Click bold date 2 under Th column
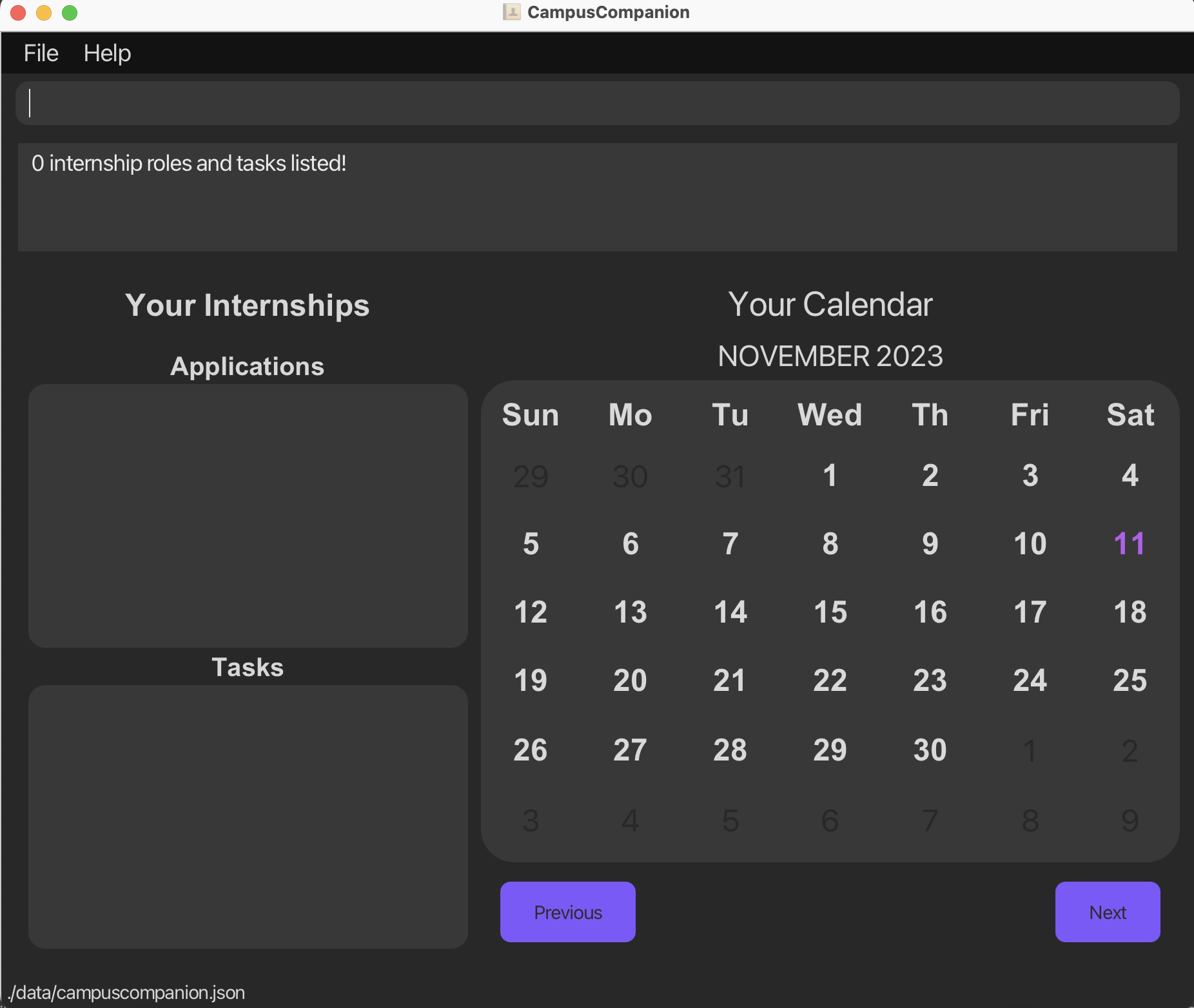The width and height of the screenshot is (1194, 1008). point(930,476)
